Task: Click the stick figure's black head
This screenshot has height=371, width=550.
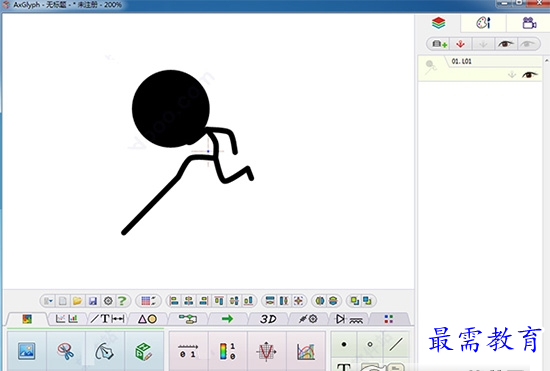Action: (170, 108)
